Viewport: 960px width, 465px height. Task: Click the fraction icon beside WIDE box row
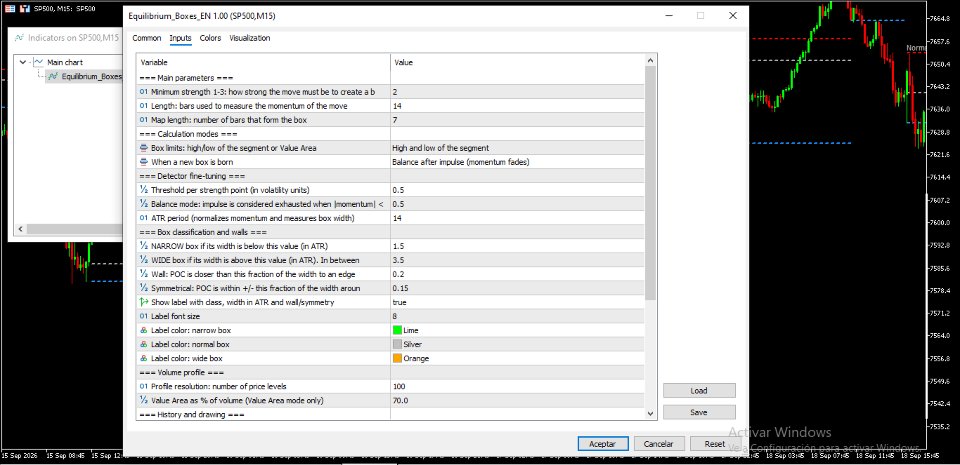tap(144, 260)
